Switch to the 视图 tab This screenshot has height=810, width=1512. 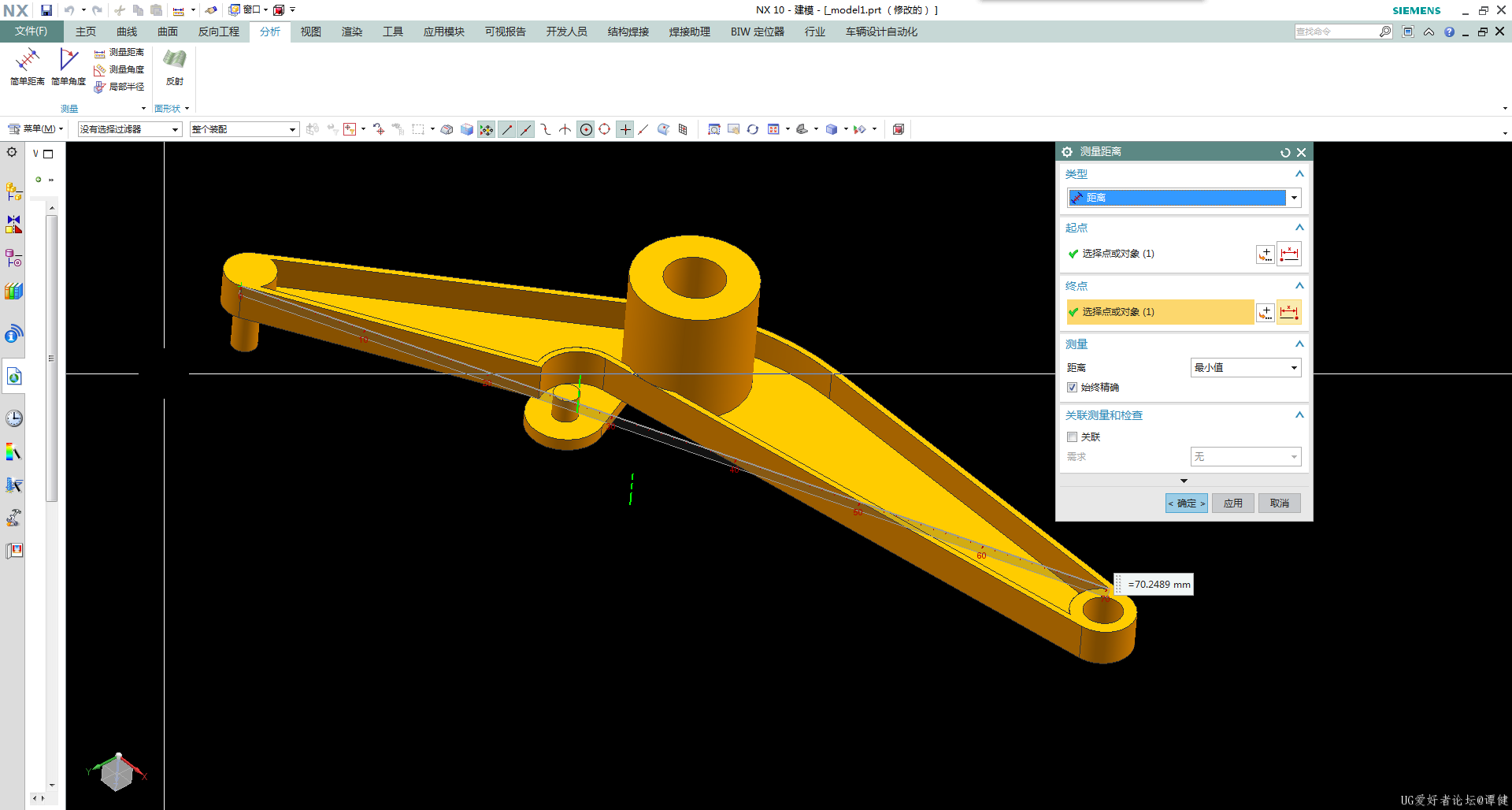tap(311, 32)
